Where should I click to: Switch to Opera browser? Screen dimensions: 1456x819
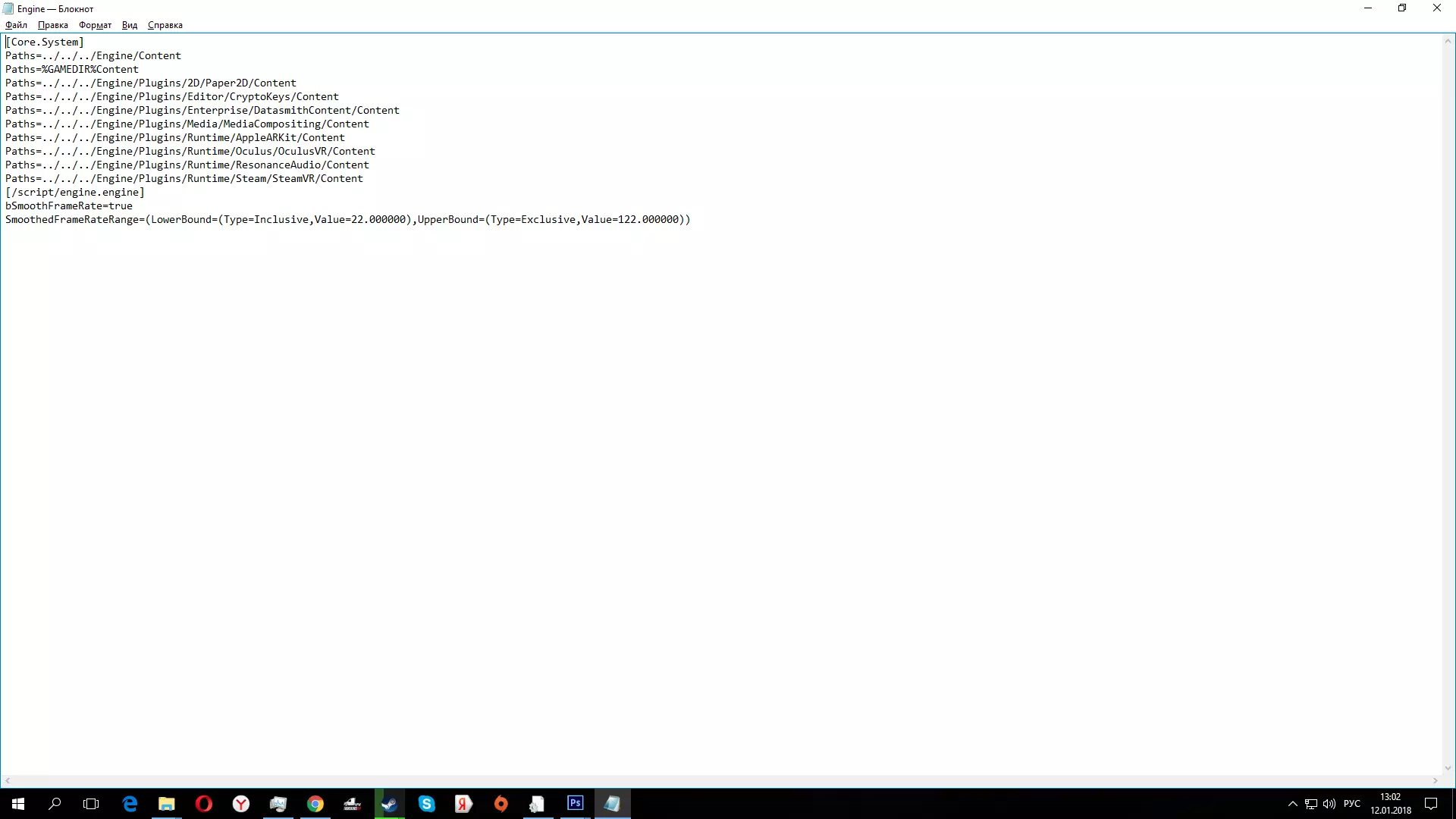[x=204, y=804]
